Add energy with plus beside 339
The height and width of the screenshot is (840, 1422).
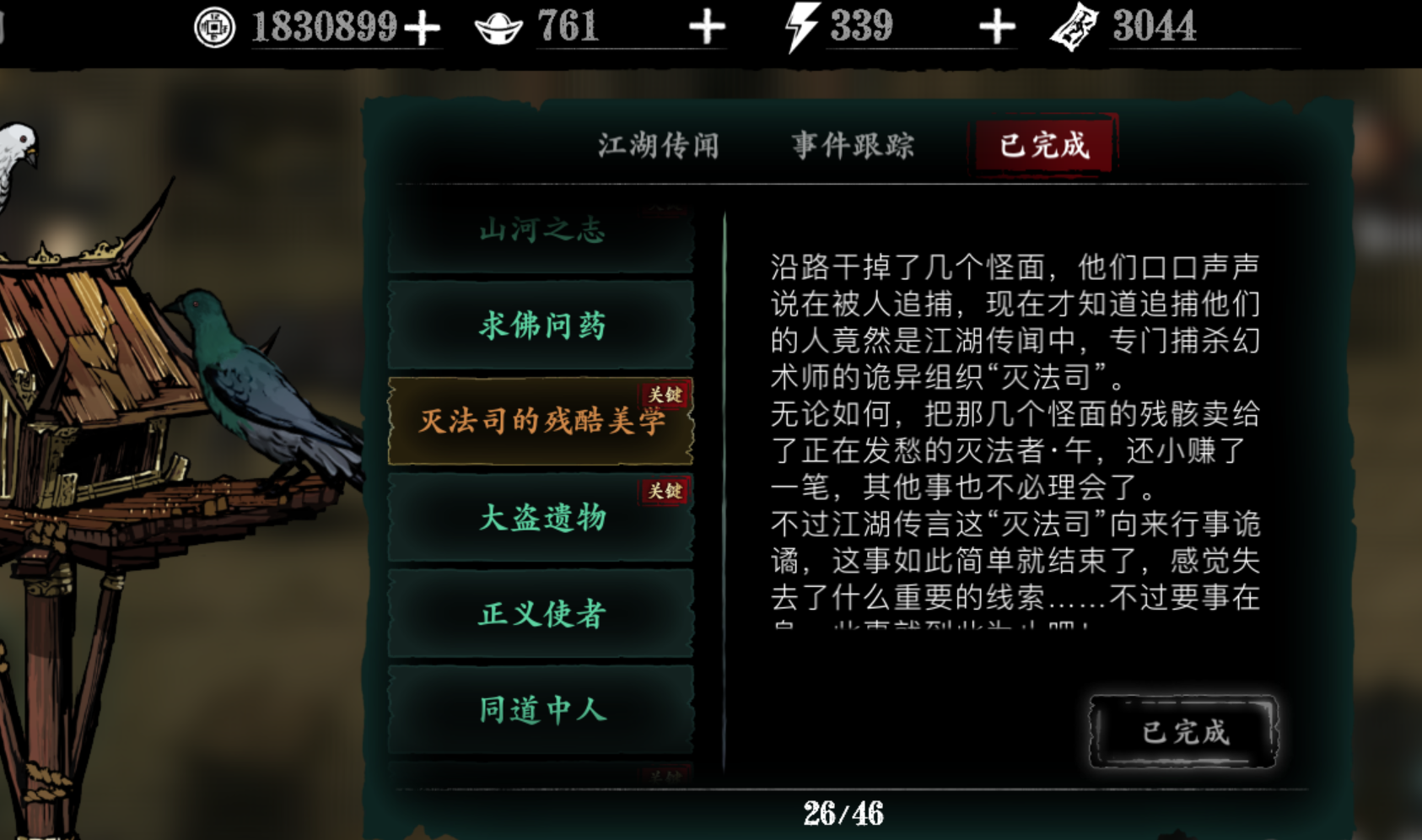pyautogui.click(x=997, y=27)
